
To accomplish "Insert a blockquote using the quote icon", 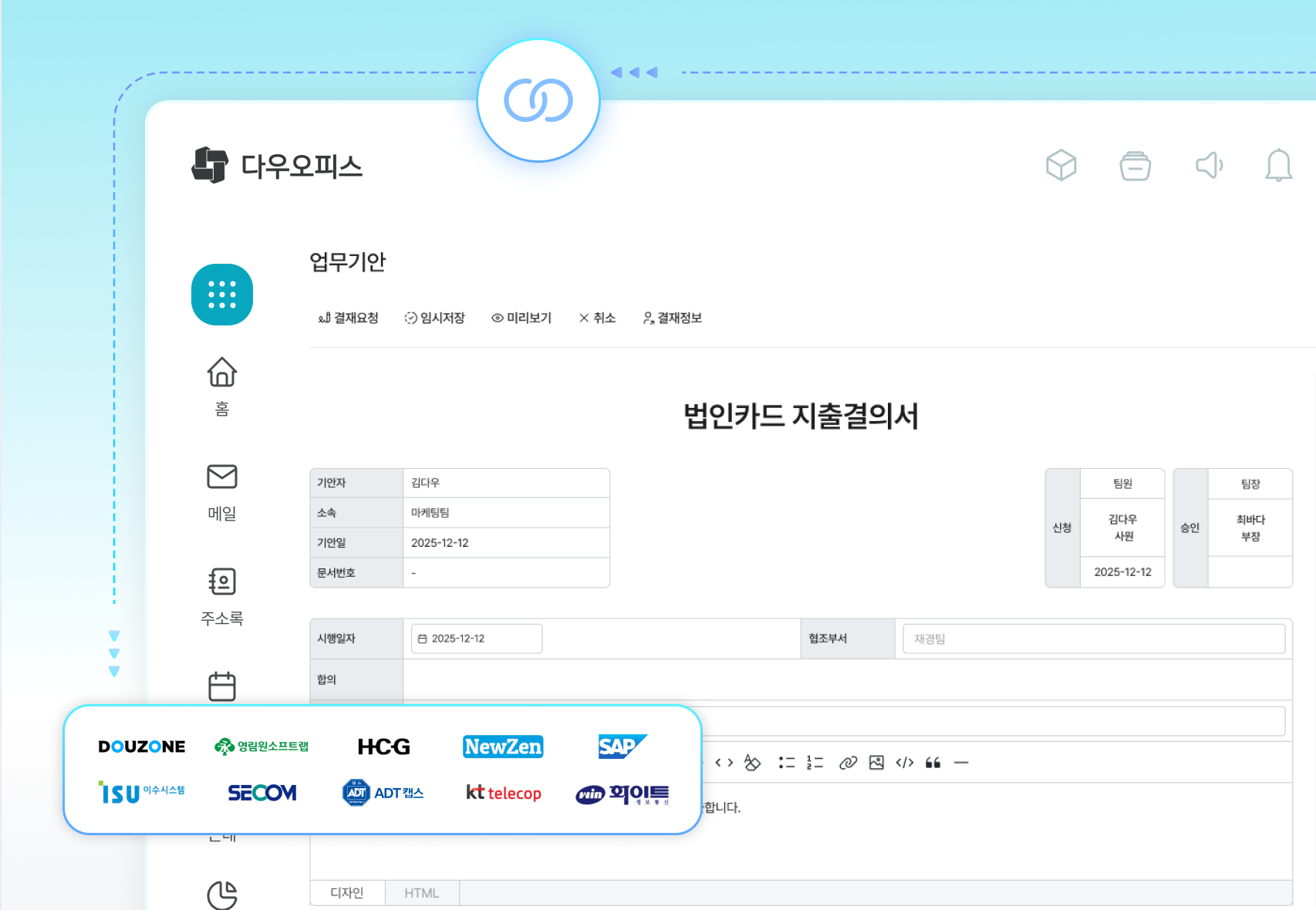I will pyautogui.click(x=934, y=763).
